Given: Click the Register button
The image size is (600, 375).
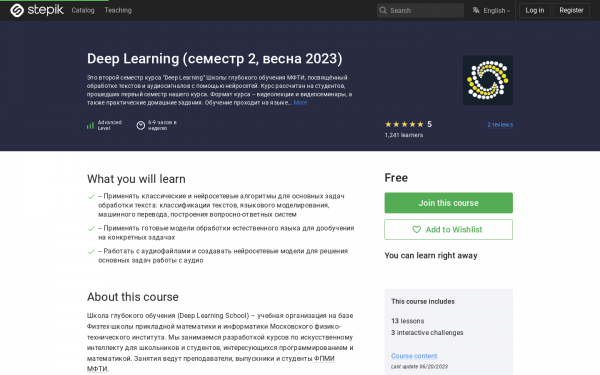Looking at the screenshot, I should (571, 10).
